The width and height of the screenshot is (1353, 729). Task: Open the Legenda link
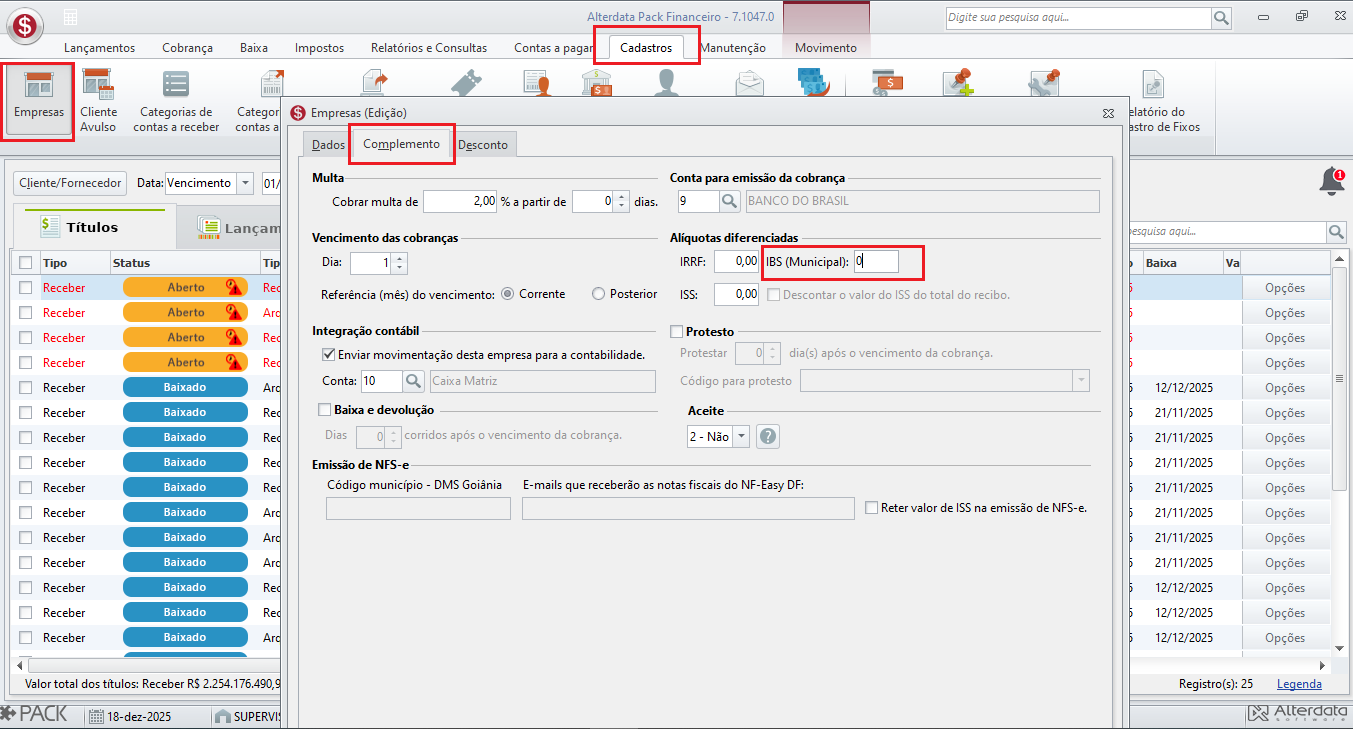tap(1299, 684)
